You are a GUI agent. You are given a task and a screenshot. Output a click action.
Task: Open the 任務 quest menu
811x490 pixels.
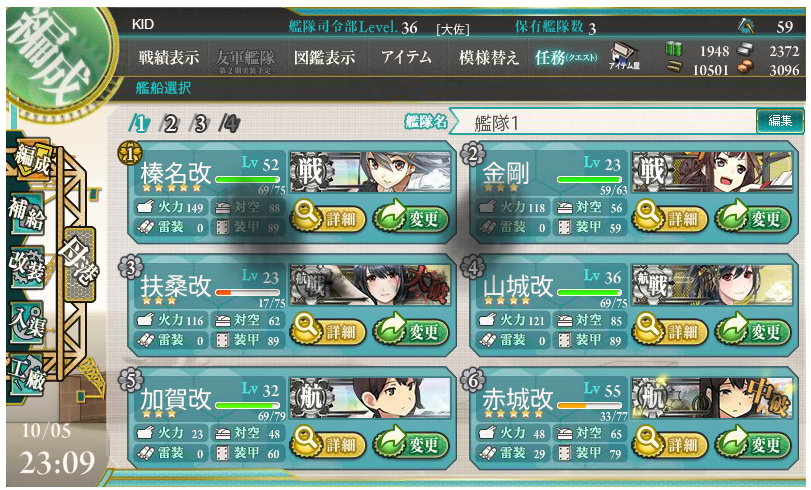[x=566, y=57]
